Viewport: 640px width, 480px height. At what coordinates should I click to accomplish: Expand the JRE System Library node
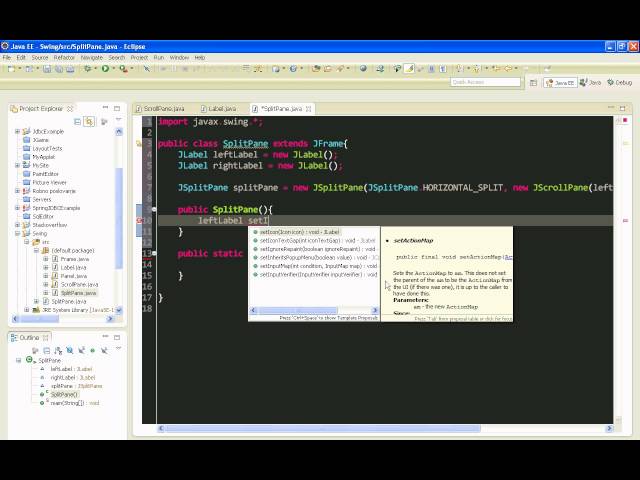27,310
